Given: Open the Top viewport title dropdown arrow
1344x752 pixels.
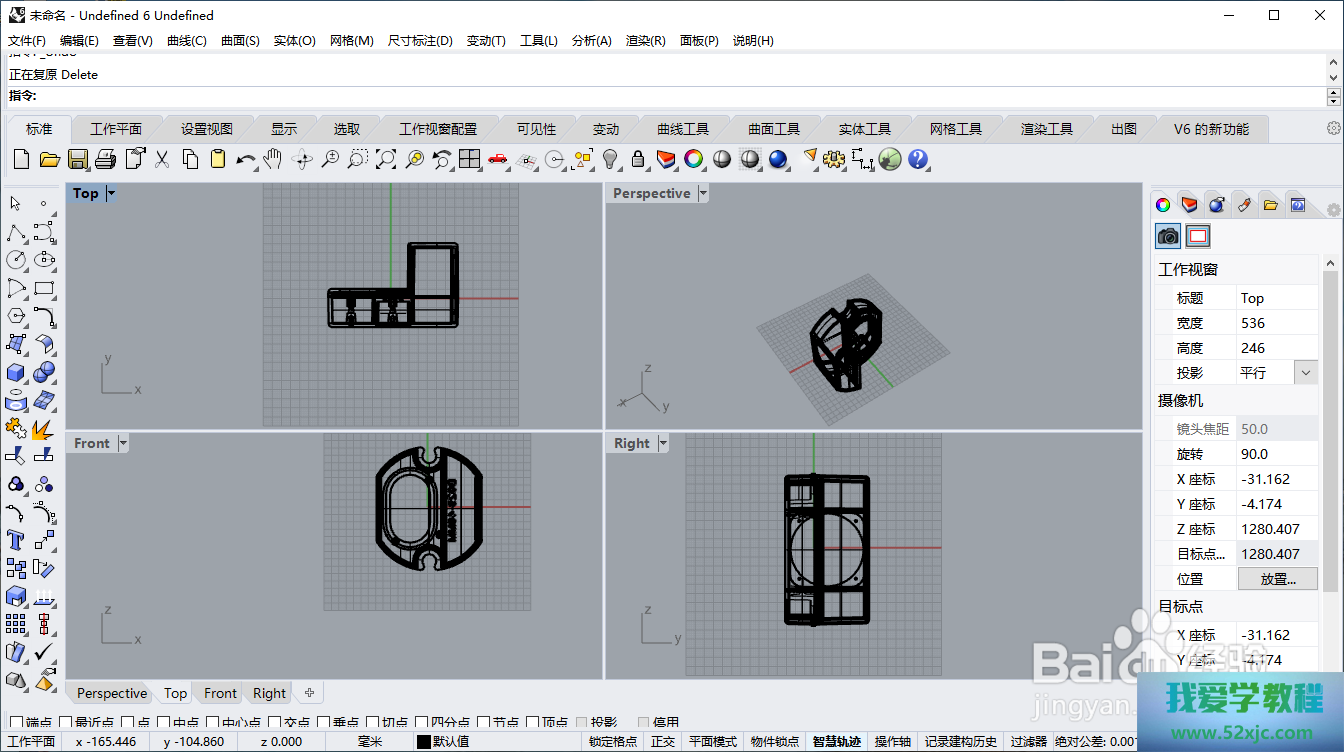Looking at the screenshot, I should pyautogui.click(x=111, y=194).
